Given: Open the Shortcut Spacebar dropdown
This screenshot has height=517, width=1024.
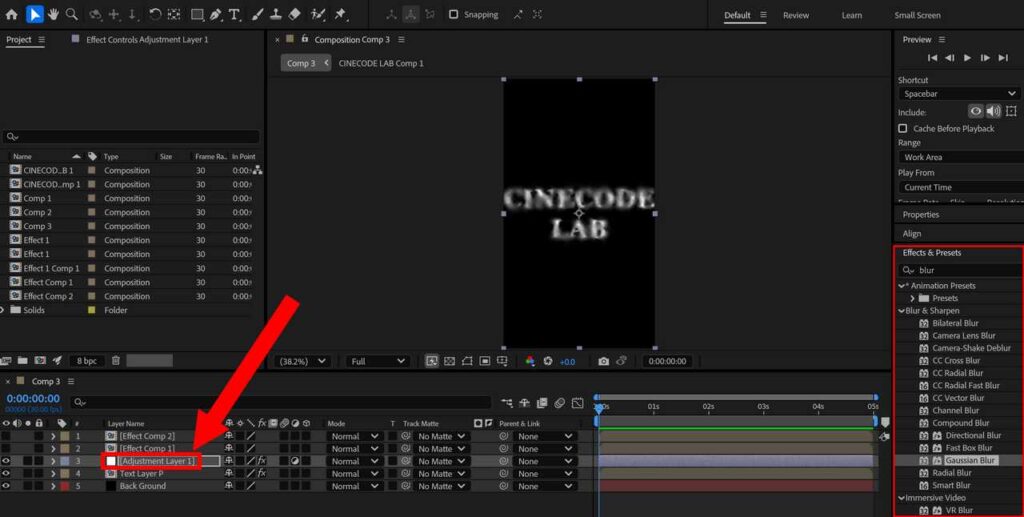Looking at the screenshot, I should click(x=959, y=94).
